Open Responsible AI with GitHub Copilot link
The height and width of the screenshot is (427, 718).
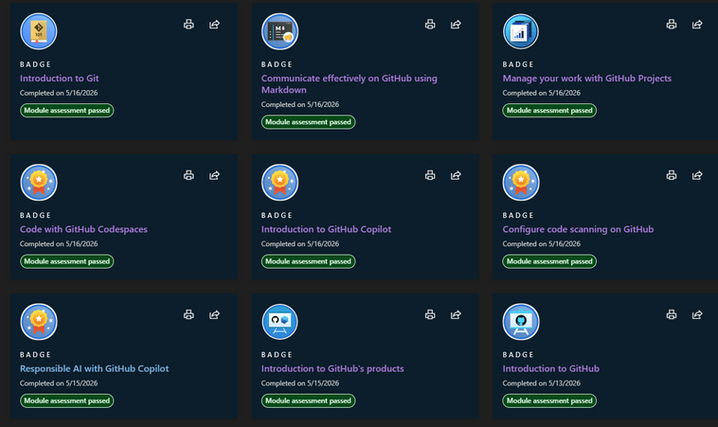(x=94, y=368)
